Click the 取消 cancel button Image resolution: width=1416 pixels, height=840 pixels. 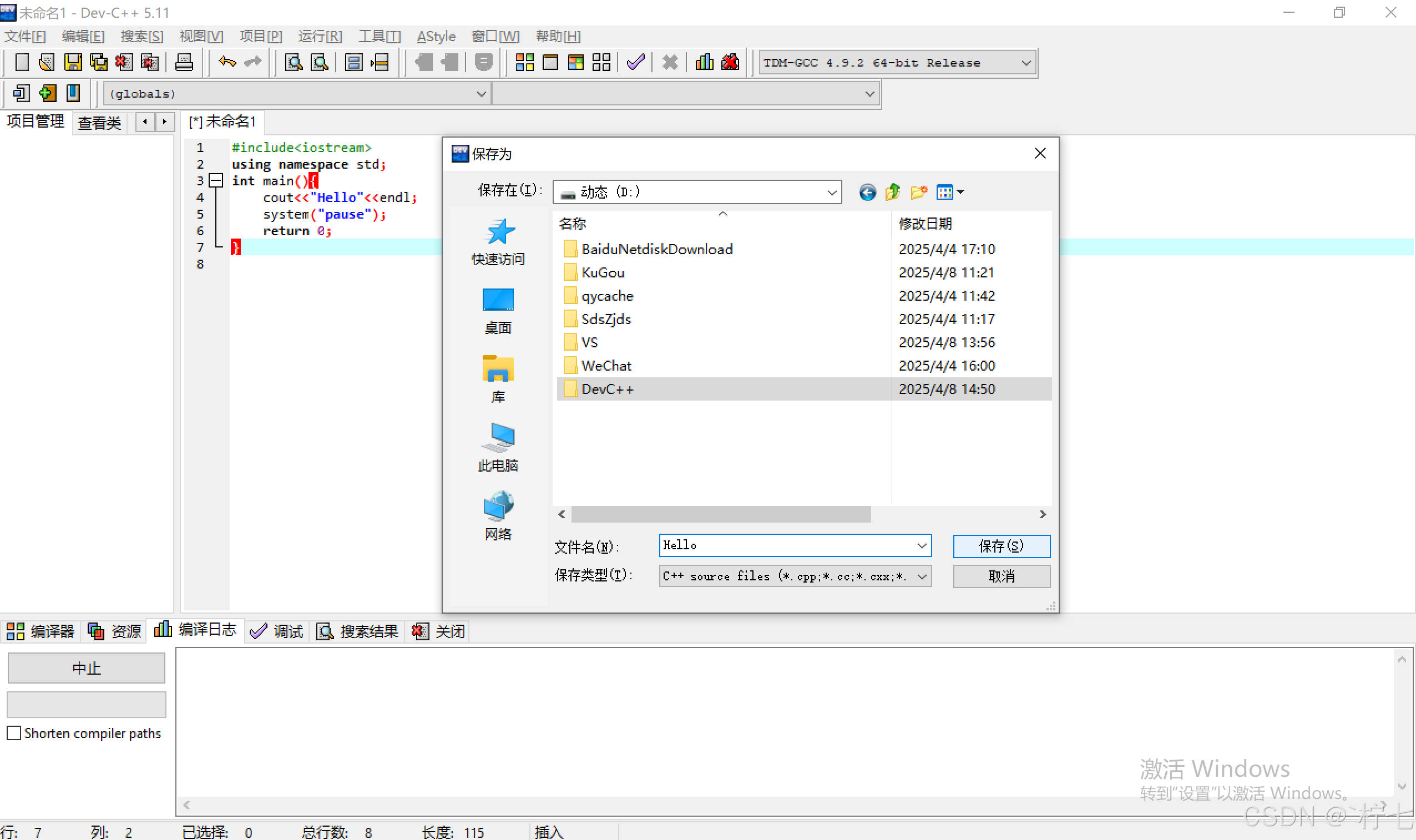coord(1000,576)
